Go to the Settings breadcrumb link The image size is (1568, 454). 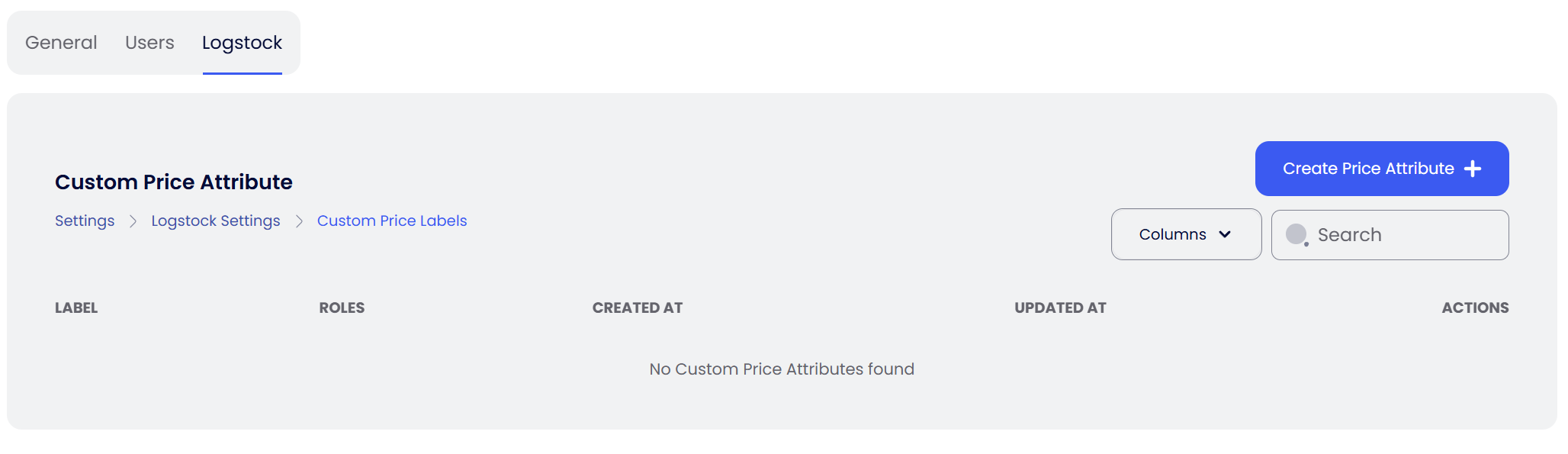coord(85,221)
